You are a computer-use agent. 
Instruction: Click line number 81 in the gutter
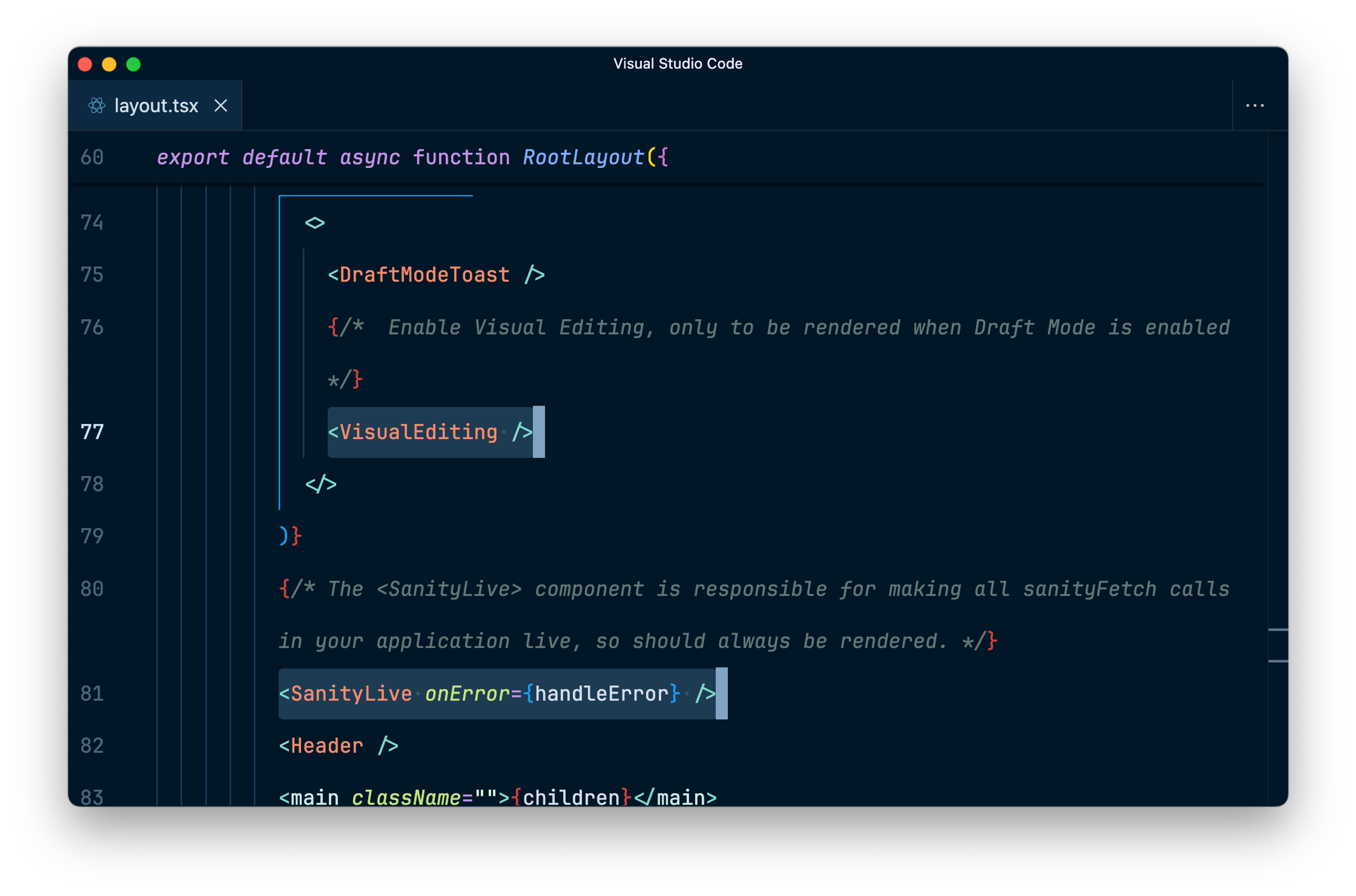pos(92,694)
